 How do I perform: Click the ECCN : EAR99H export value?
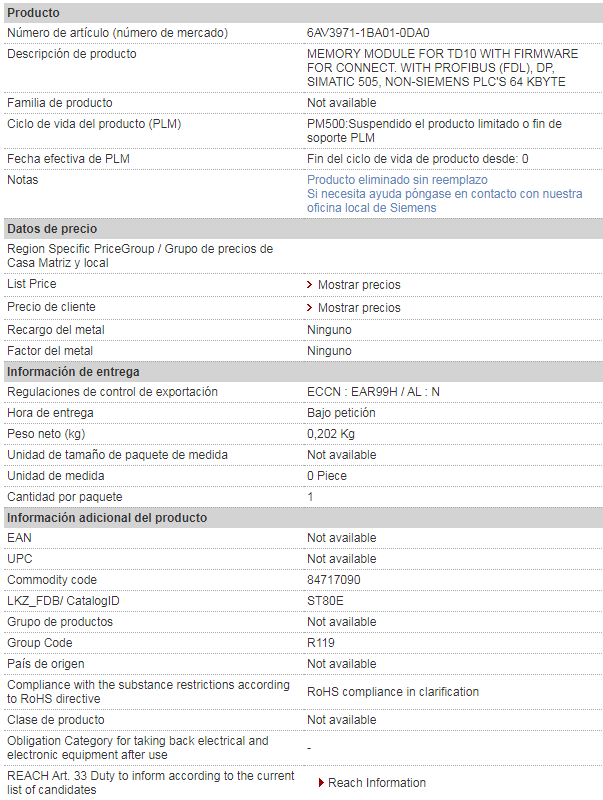pos(373,392)
